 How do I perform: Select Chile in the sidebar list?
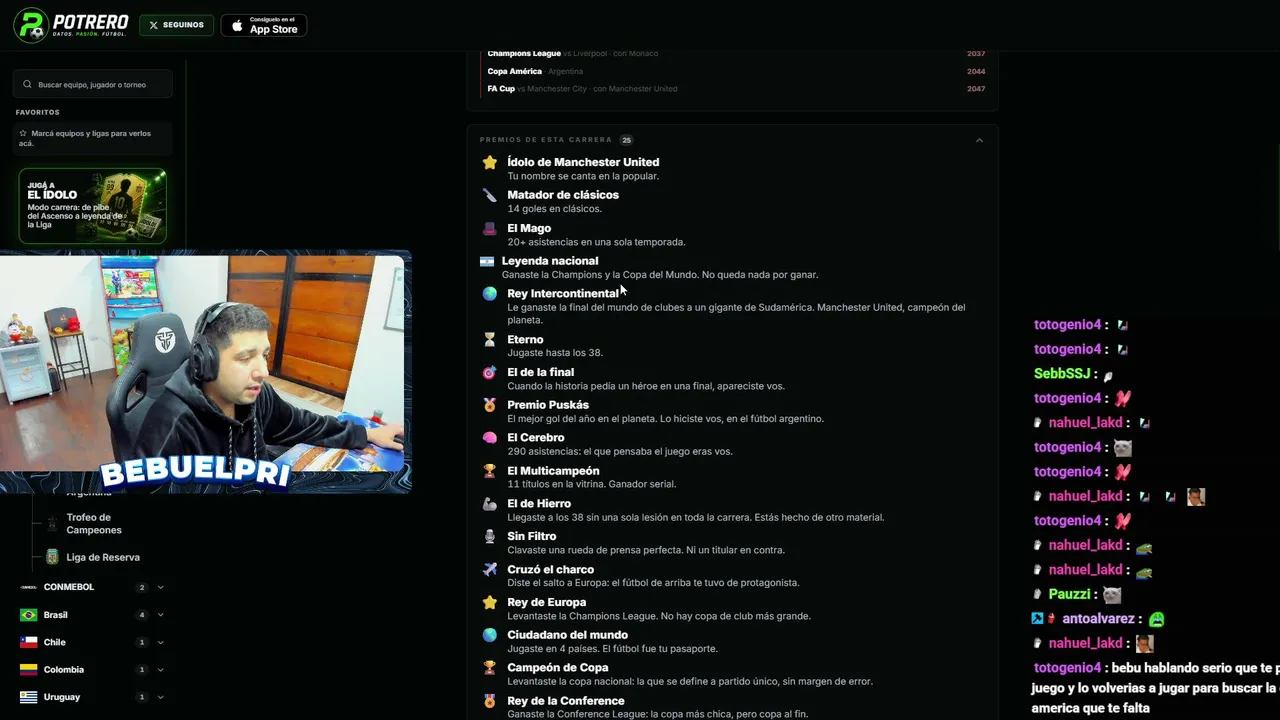click(54, 642)
